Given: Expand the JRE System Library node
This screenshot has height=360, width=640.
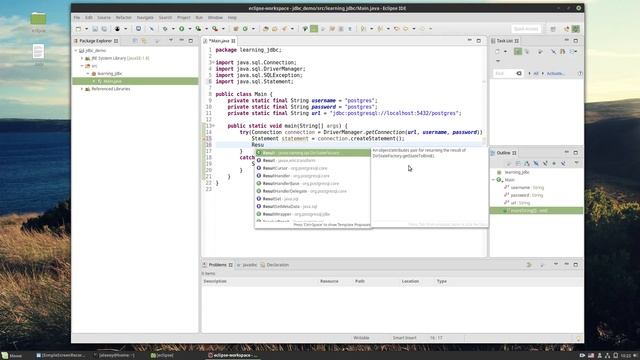Looking at the screenshot, I should point(82,58).
